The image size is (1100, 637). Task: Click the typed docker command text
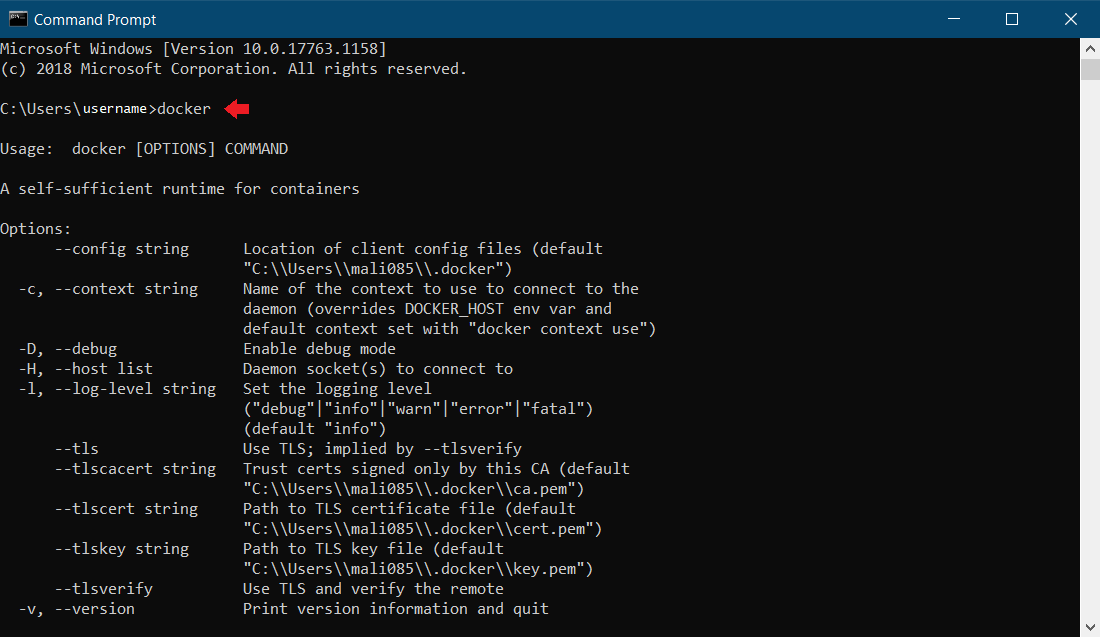184,109
